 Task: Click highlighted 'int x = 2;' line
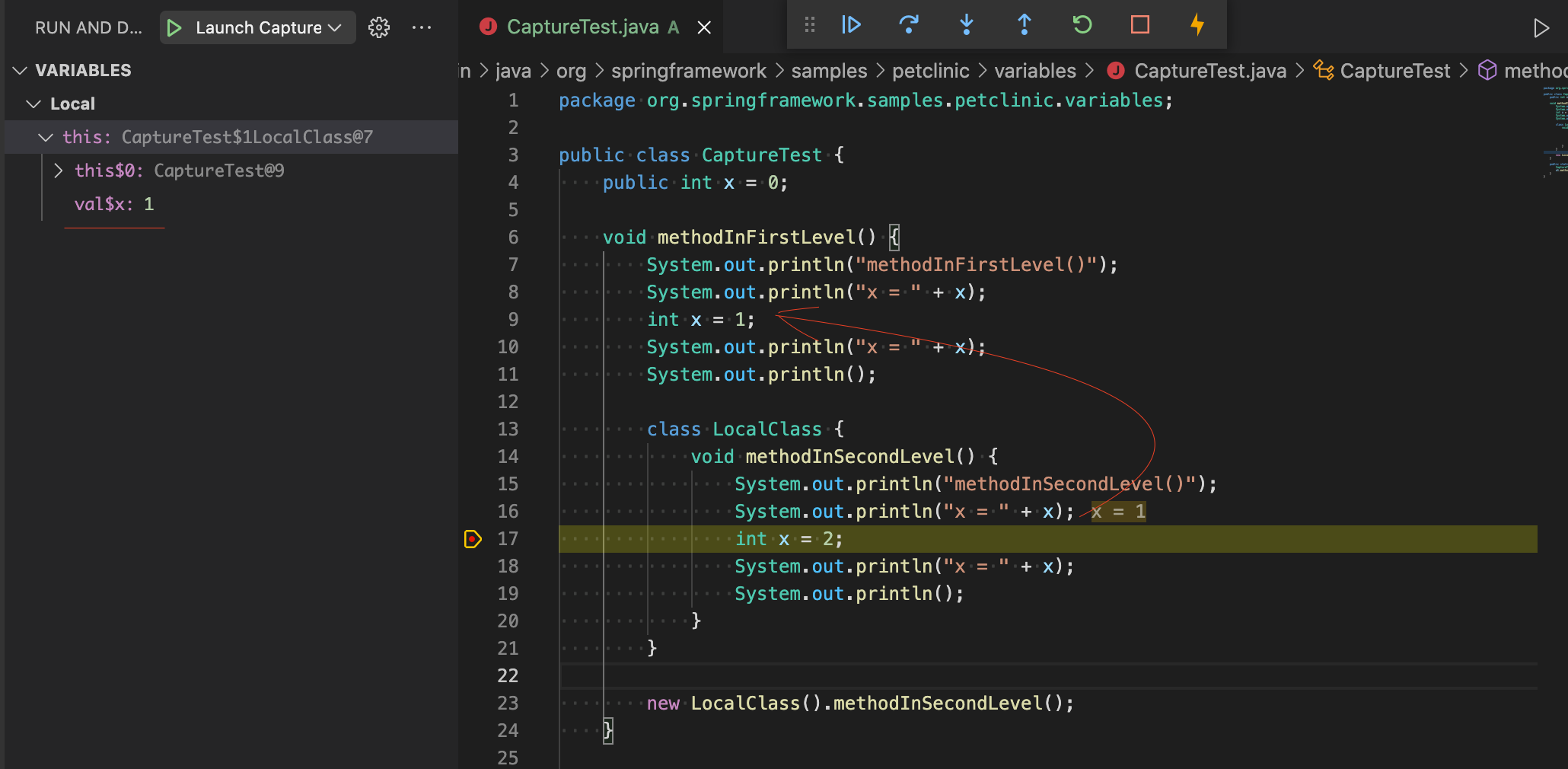(789, 539)
